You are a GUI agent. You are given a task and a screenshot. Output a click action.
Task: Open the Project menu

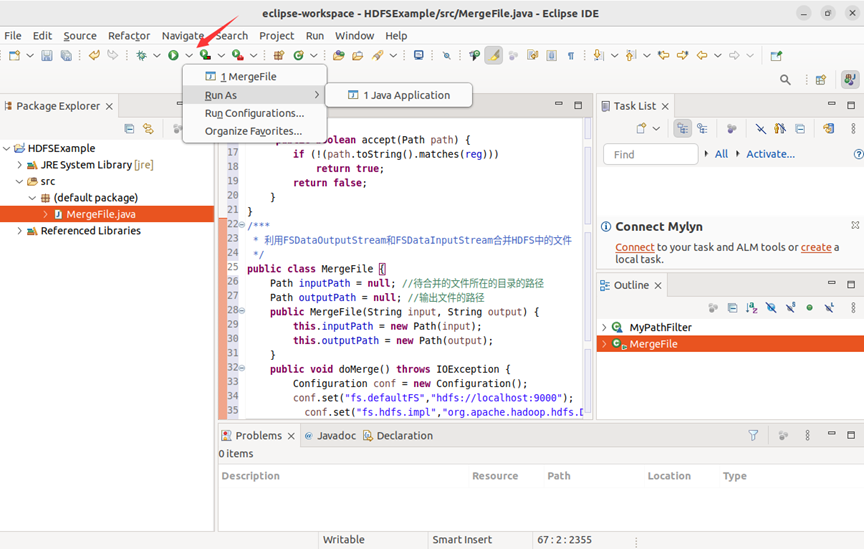(277, 36)
